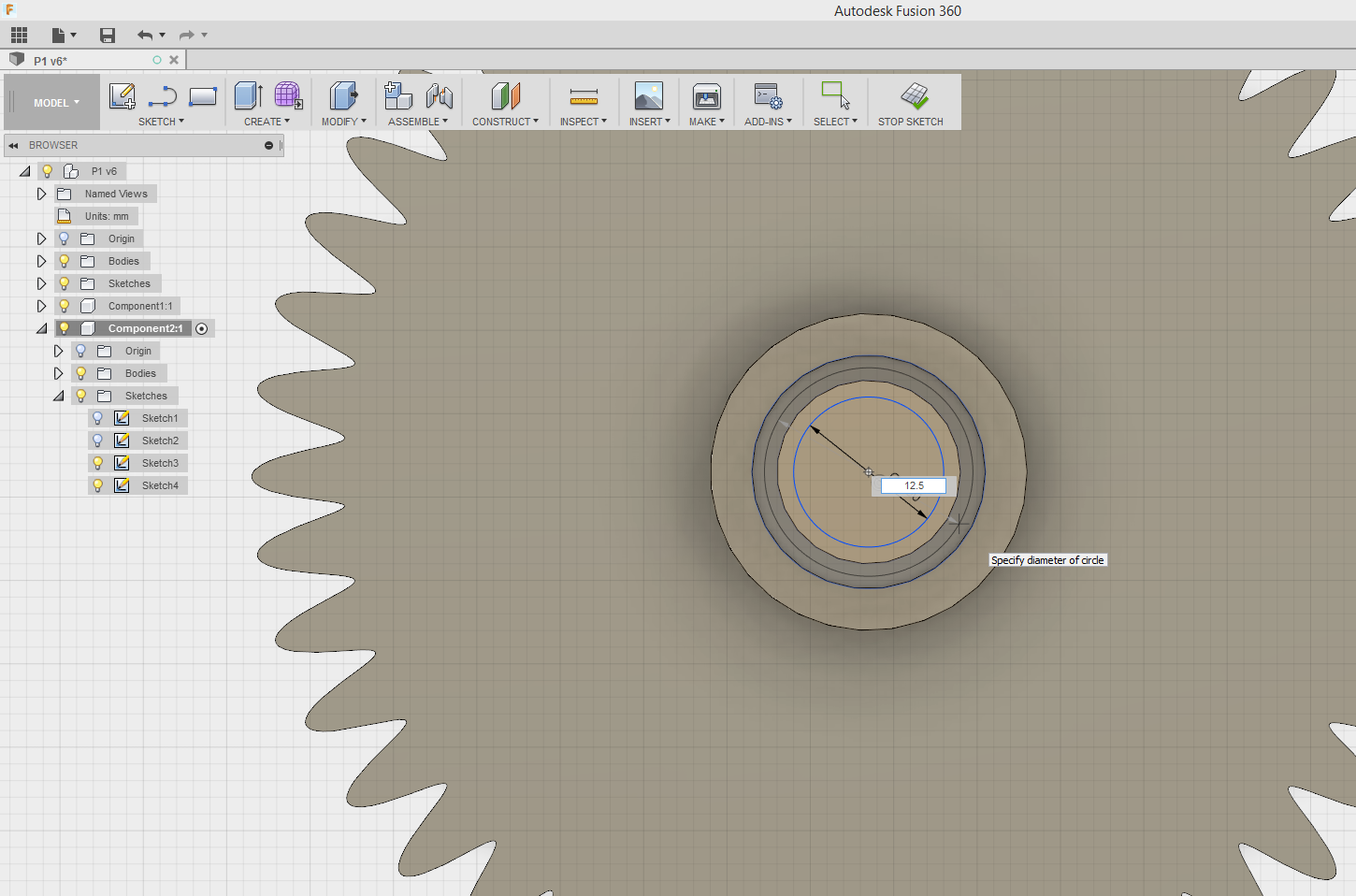Open the SKETCH menu
Screen dimensions: 1356x896
161,122
